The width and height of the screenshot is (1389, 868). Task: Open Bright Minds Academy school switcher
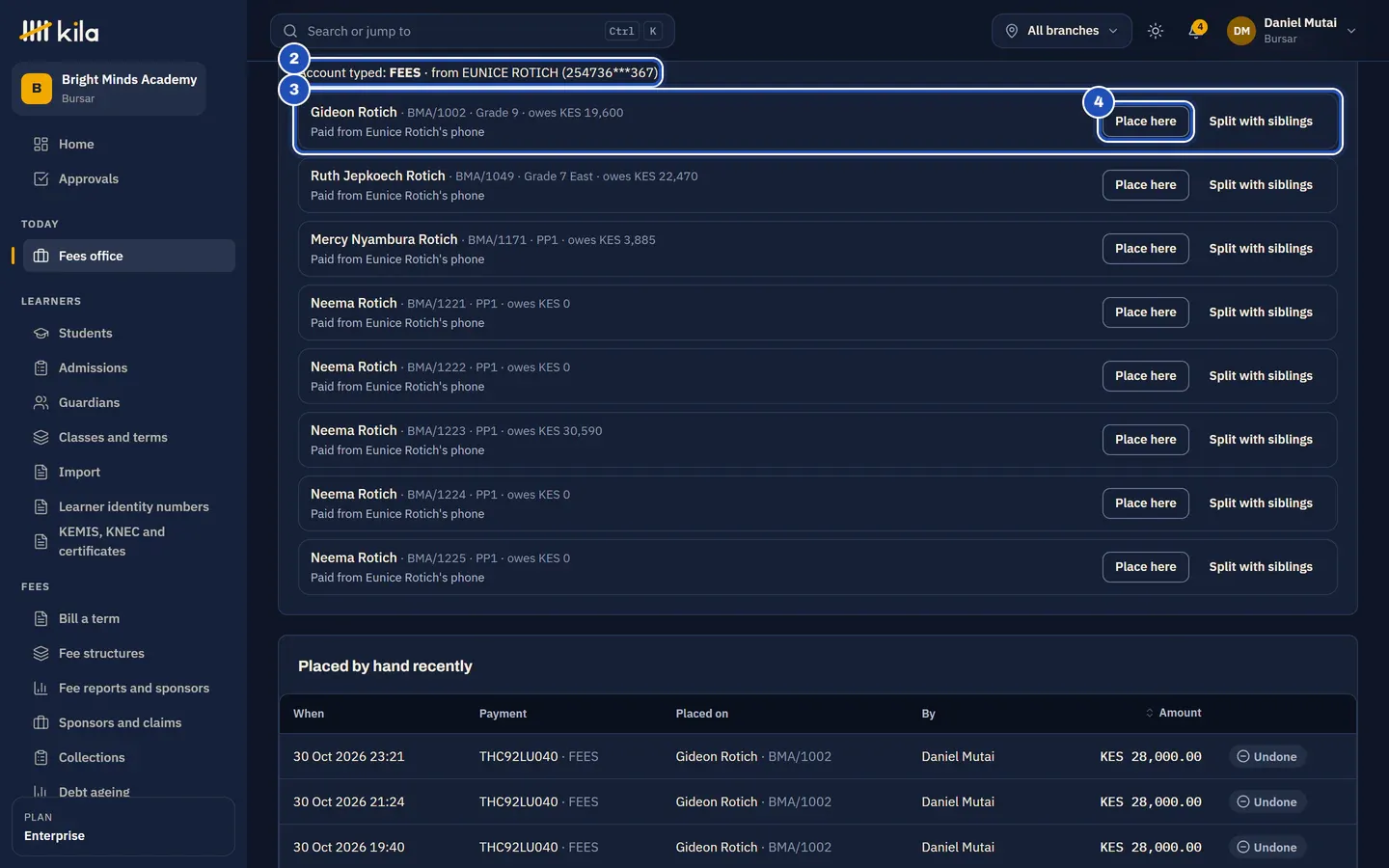(109, 89)
